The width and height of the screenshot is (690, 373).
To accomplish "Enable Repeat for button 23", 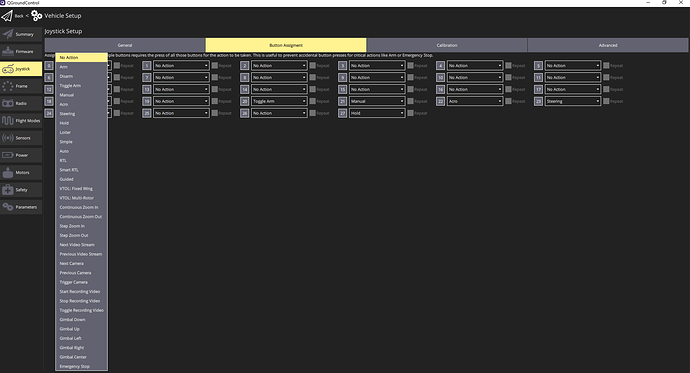I will (x=606, y=101).
